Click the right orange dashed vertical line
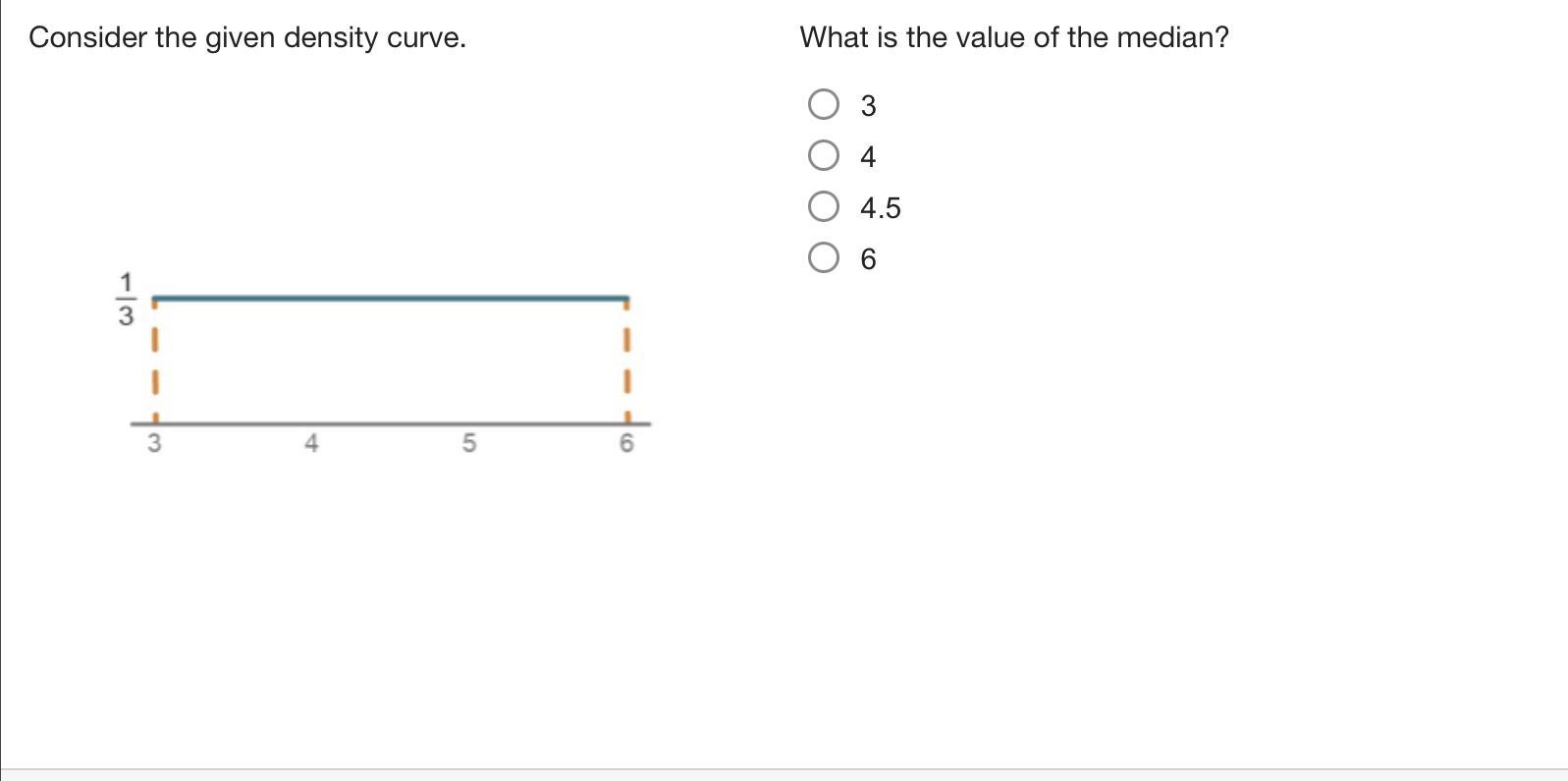Viewport: 1568px width, 781px height. click(627, 360)
